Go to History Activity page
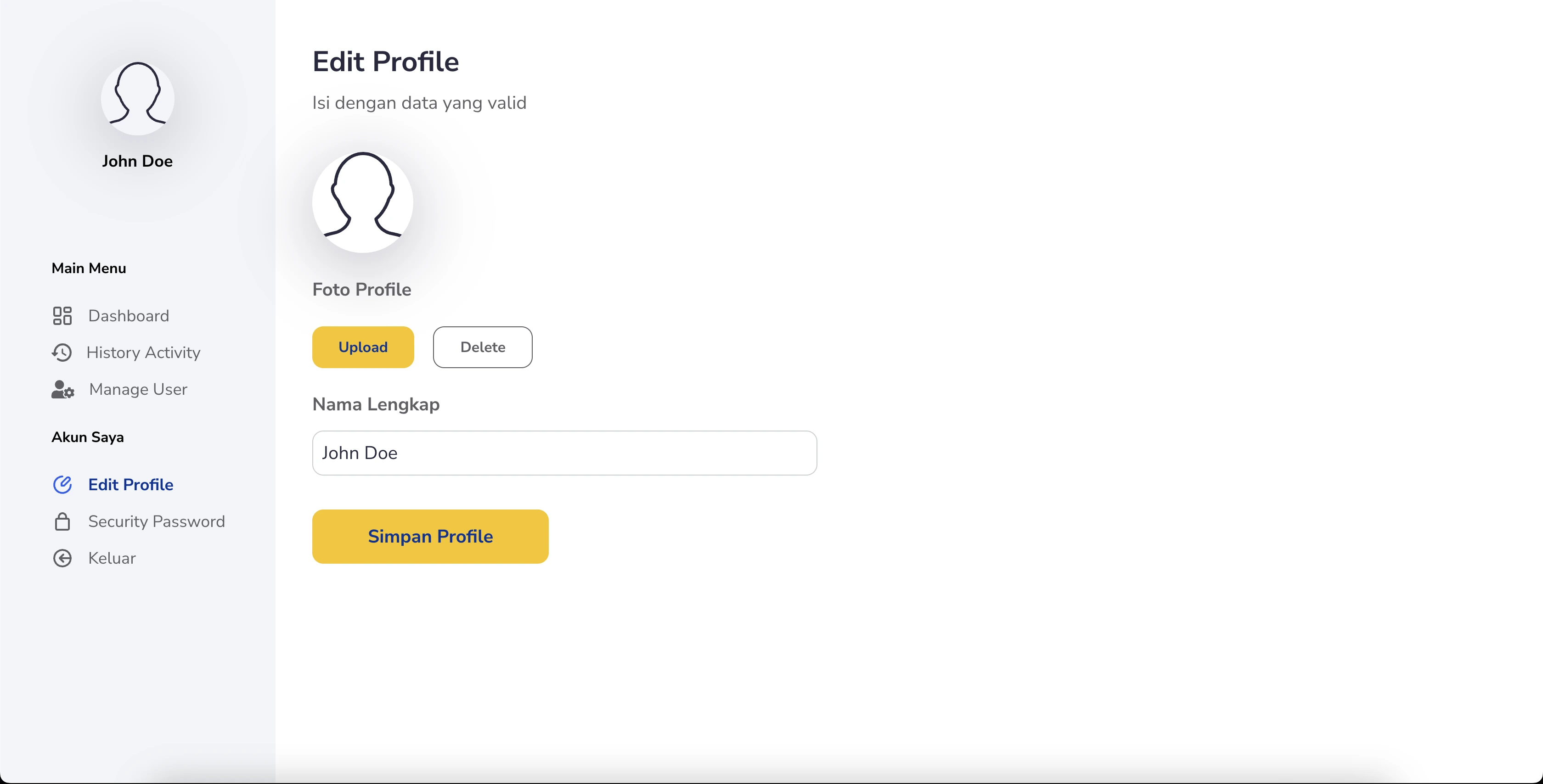The width and height of the screenshot is (1543, 784). pyautogui.click(x=143, y=353)
